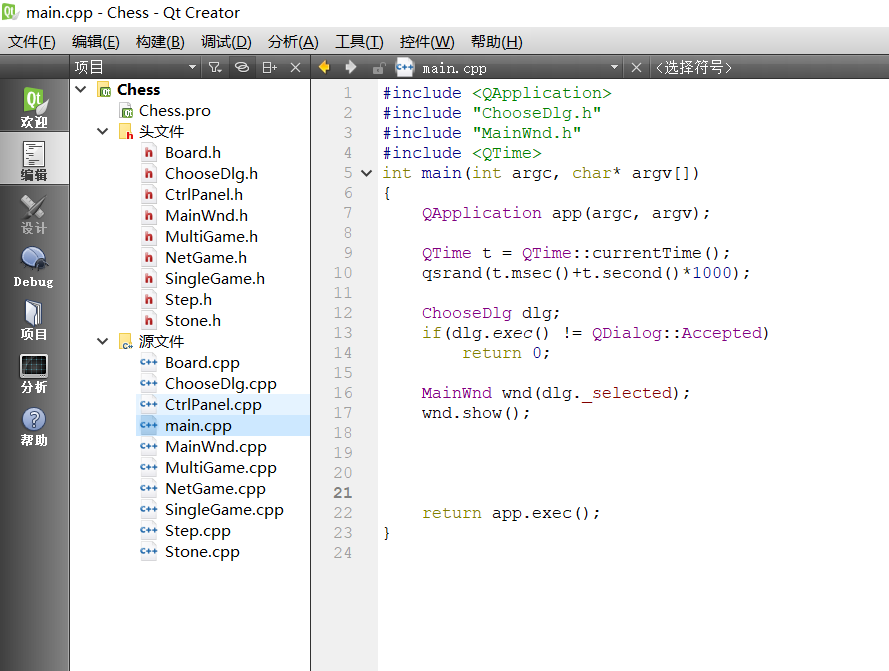Image resolution: width=889 pixels, height=671 pixels.
Task: Open the 构建(B) menu
Action: point(160,42)
